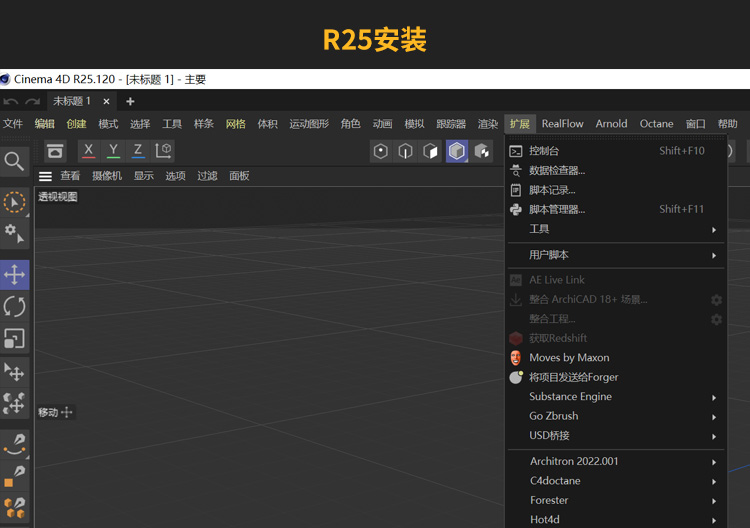750x528 pixels.
Task: Expand Hot4d submenu
Action: (x=616, y=520)
